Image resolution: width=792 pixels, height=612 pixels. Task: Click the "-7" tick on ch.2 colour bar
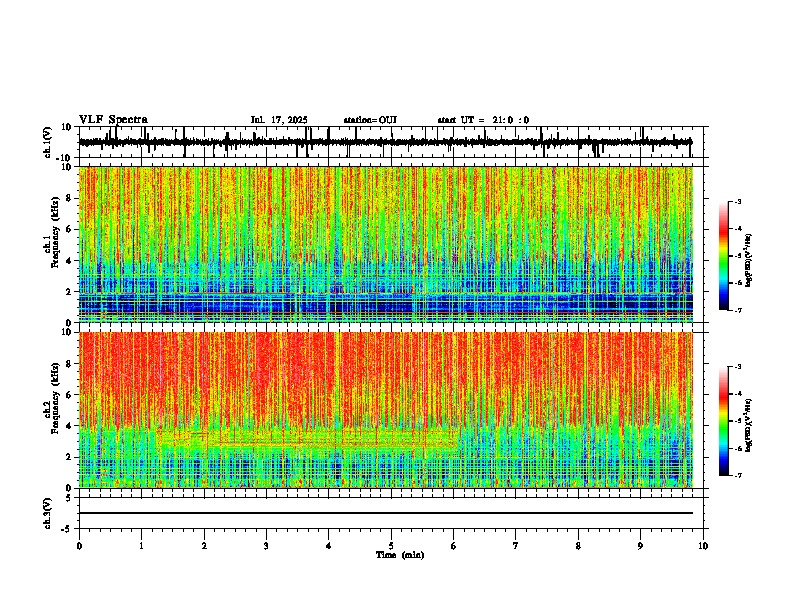pos(738,475)
